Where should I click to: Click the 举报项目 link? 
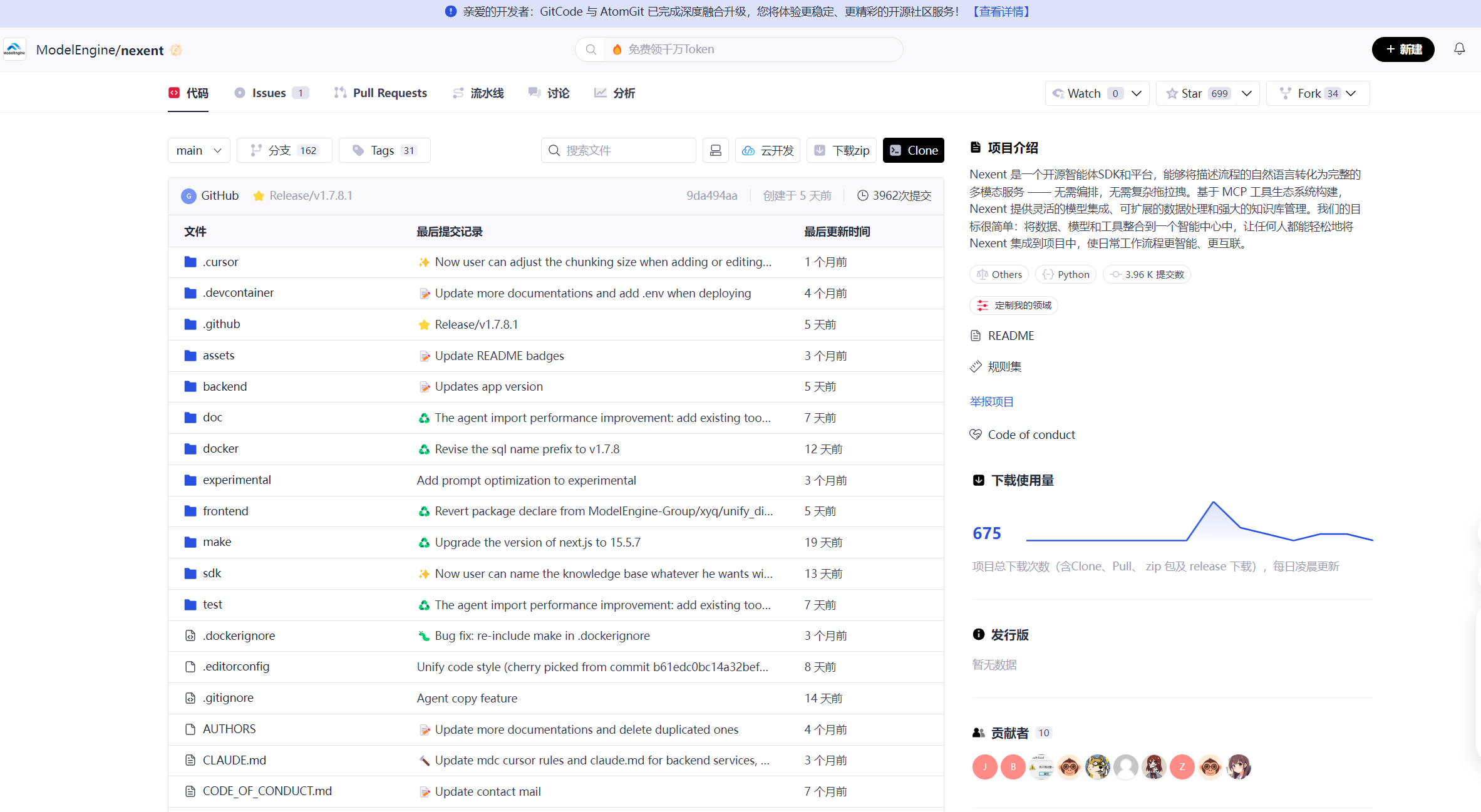[991, 401]
